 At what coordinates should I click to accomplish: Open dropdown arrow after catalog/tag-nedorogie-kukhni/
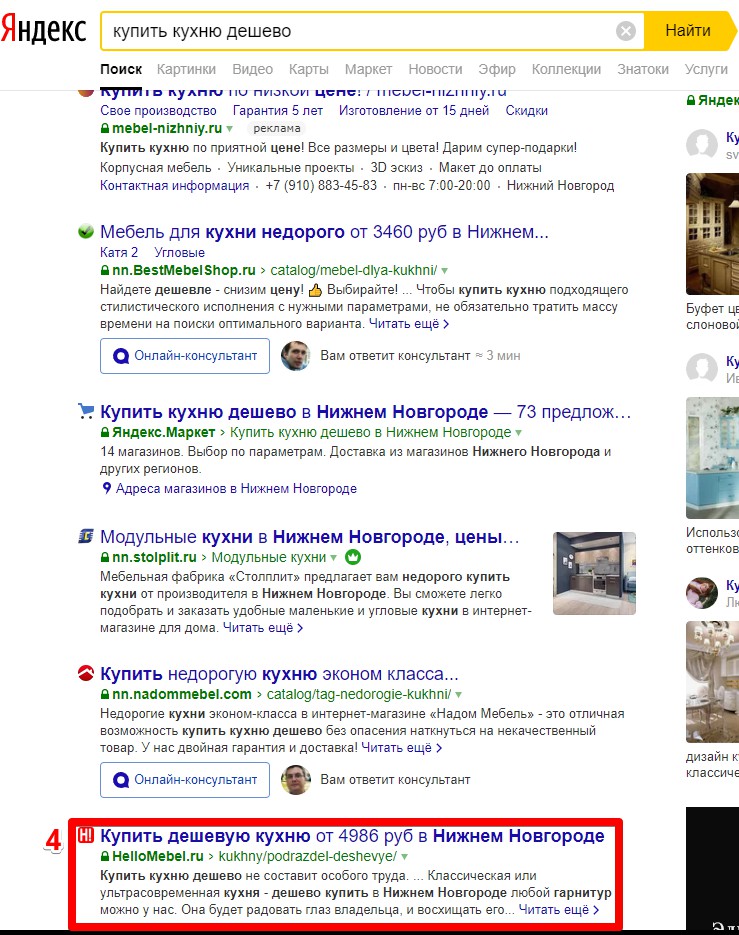[x=459, y=695]
